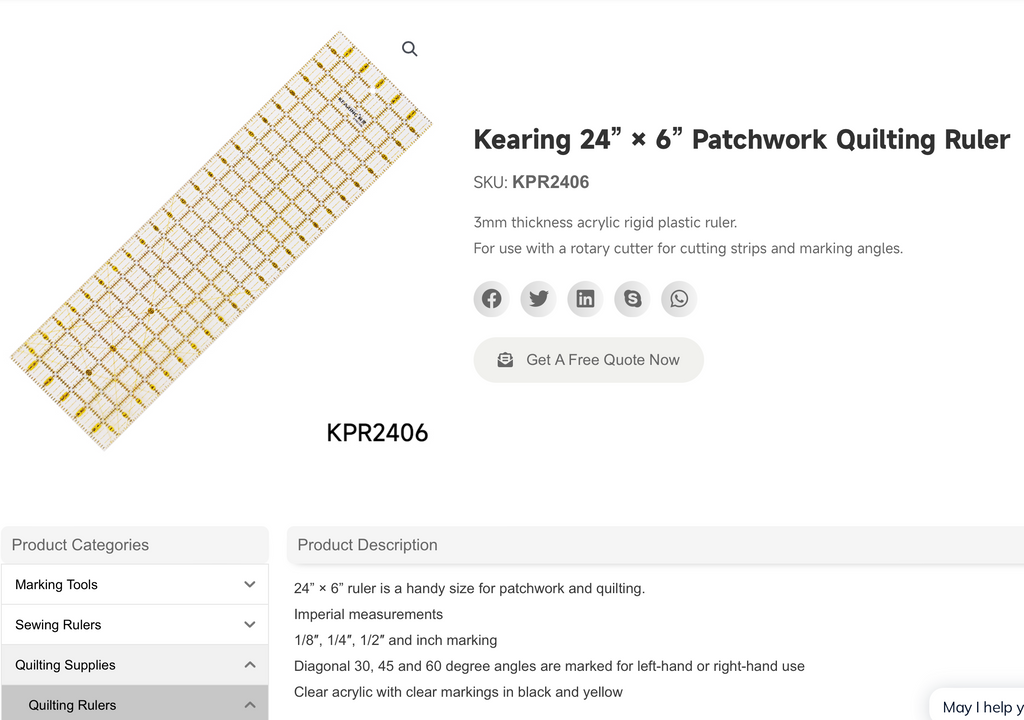This screenshot has height=720, width=1024.
Task: Open the image zoom magnifier
Action: tap(409, 48)
